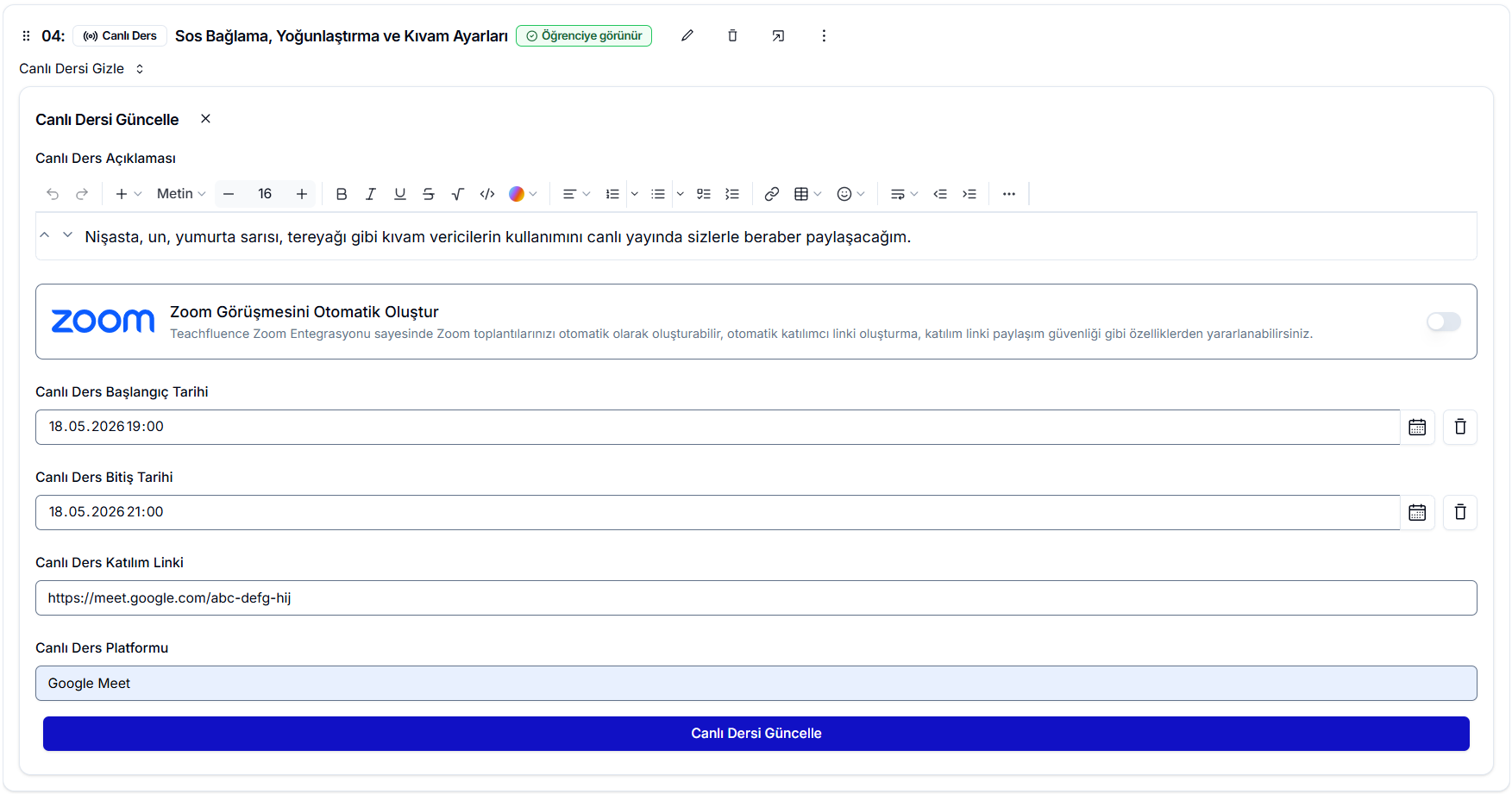Screen dimensions: 1512x794
Task: Open the insert table dropdown
Action: (x=808, y=194)
